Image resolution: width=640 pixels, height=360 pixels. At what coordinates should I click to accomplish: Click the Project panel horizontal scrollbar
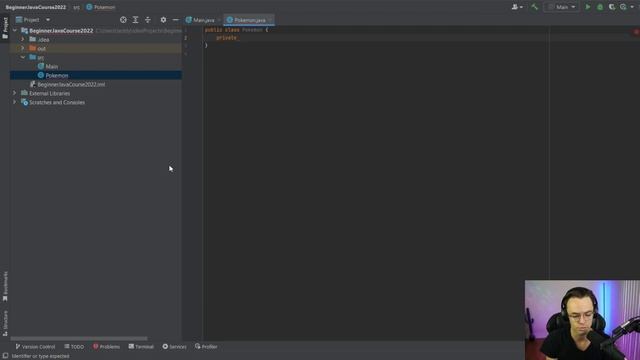click(79, 338)
